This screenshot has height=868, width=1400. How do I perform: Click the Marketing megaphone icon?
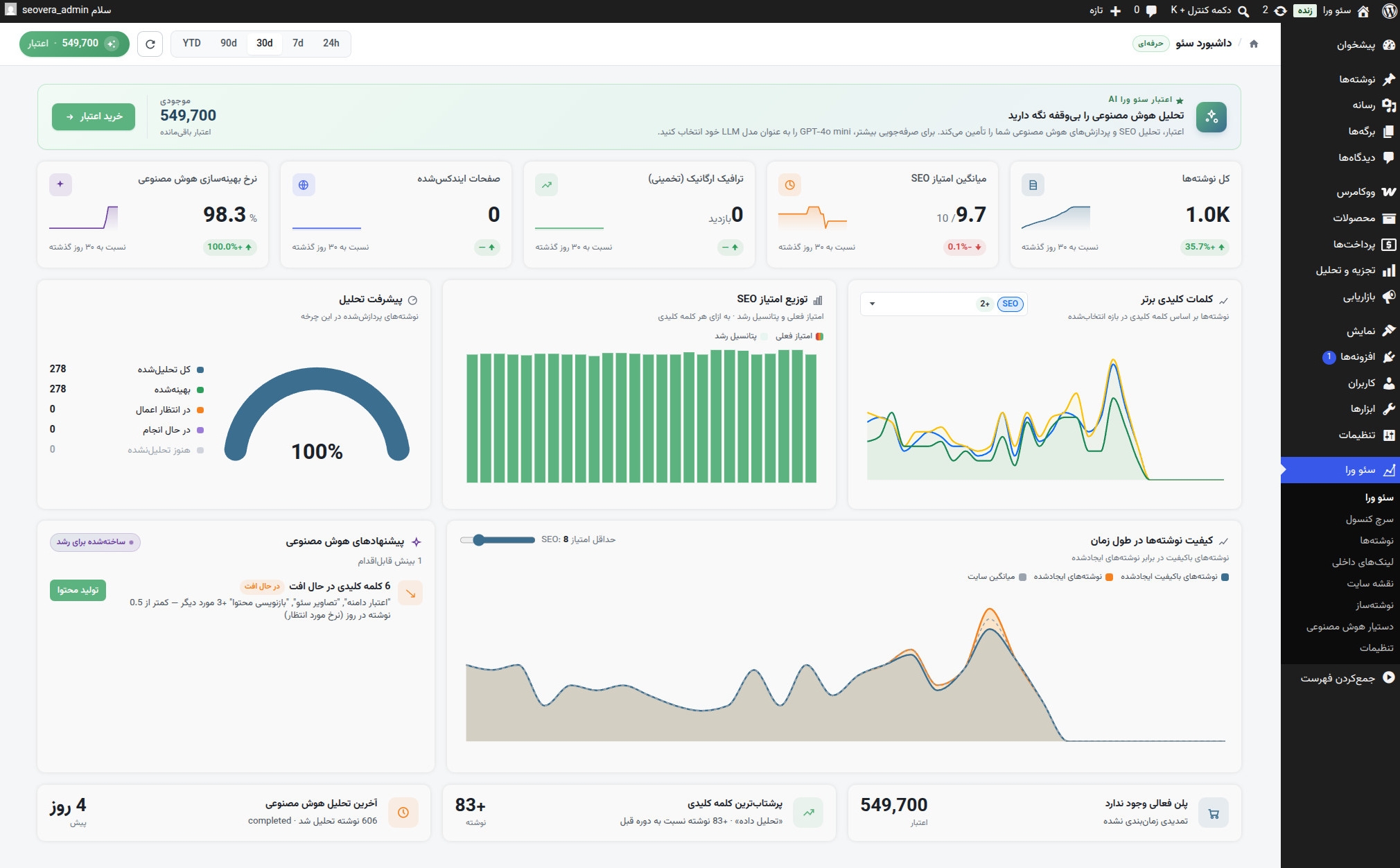[1388, 297]
